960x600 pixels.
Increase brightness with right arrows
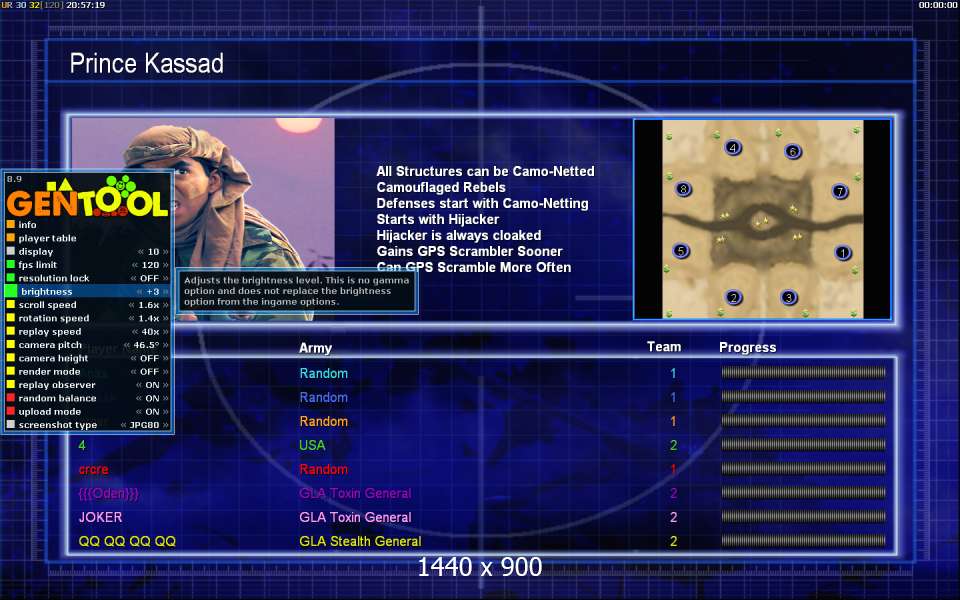[165, 292]
